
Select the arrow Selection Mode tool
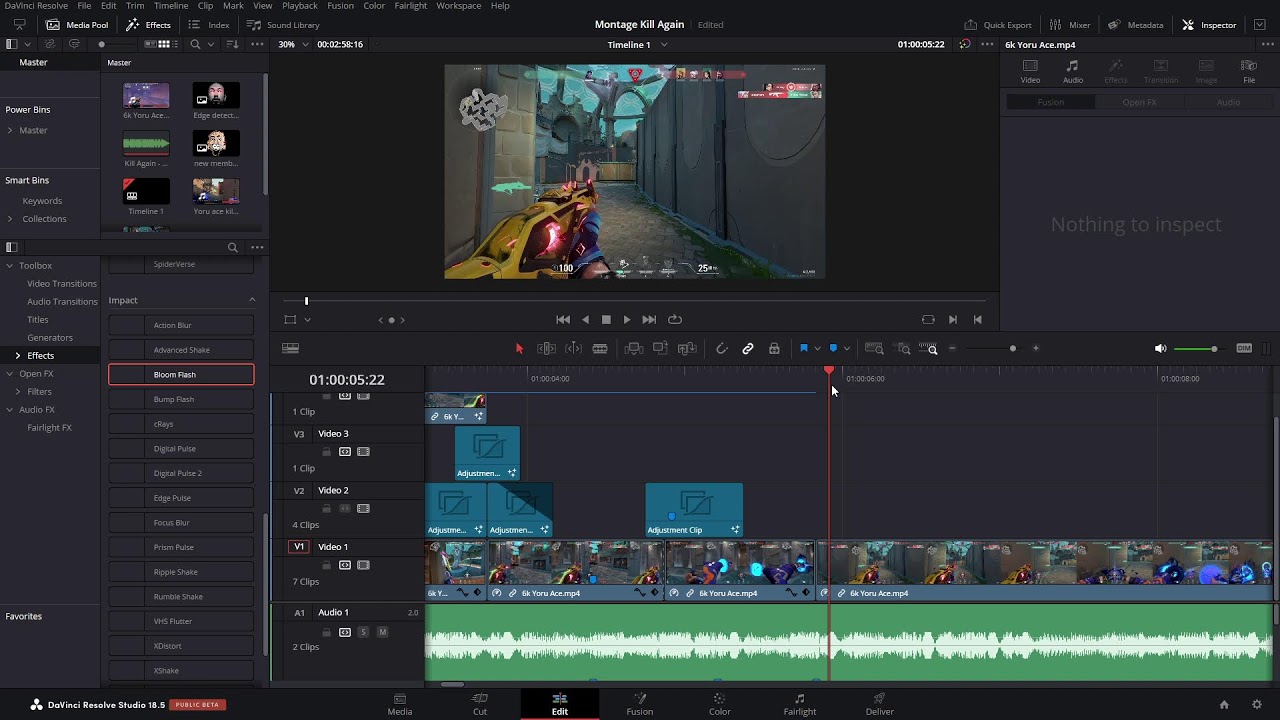pos(519,348)
